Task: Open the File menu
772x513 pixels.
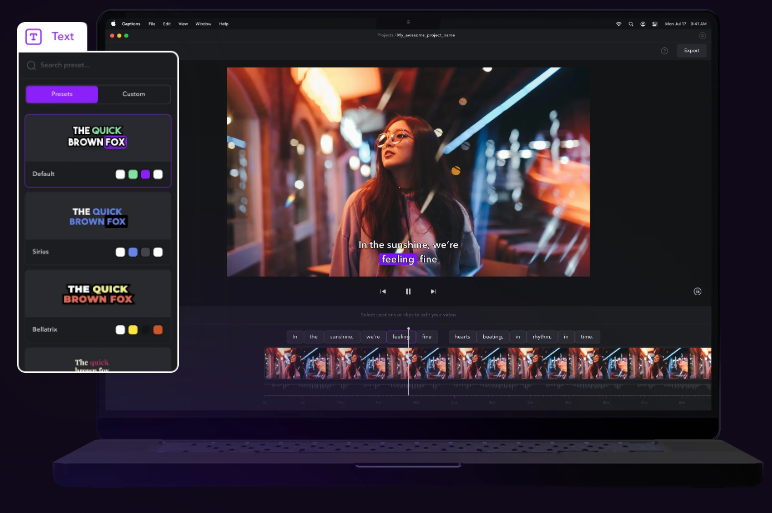Action: tap(152, 24)
